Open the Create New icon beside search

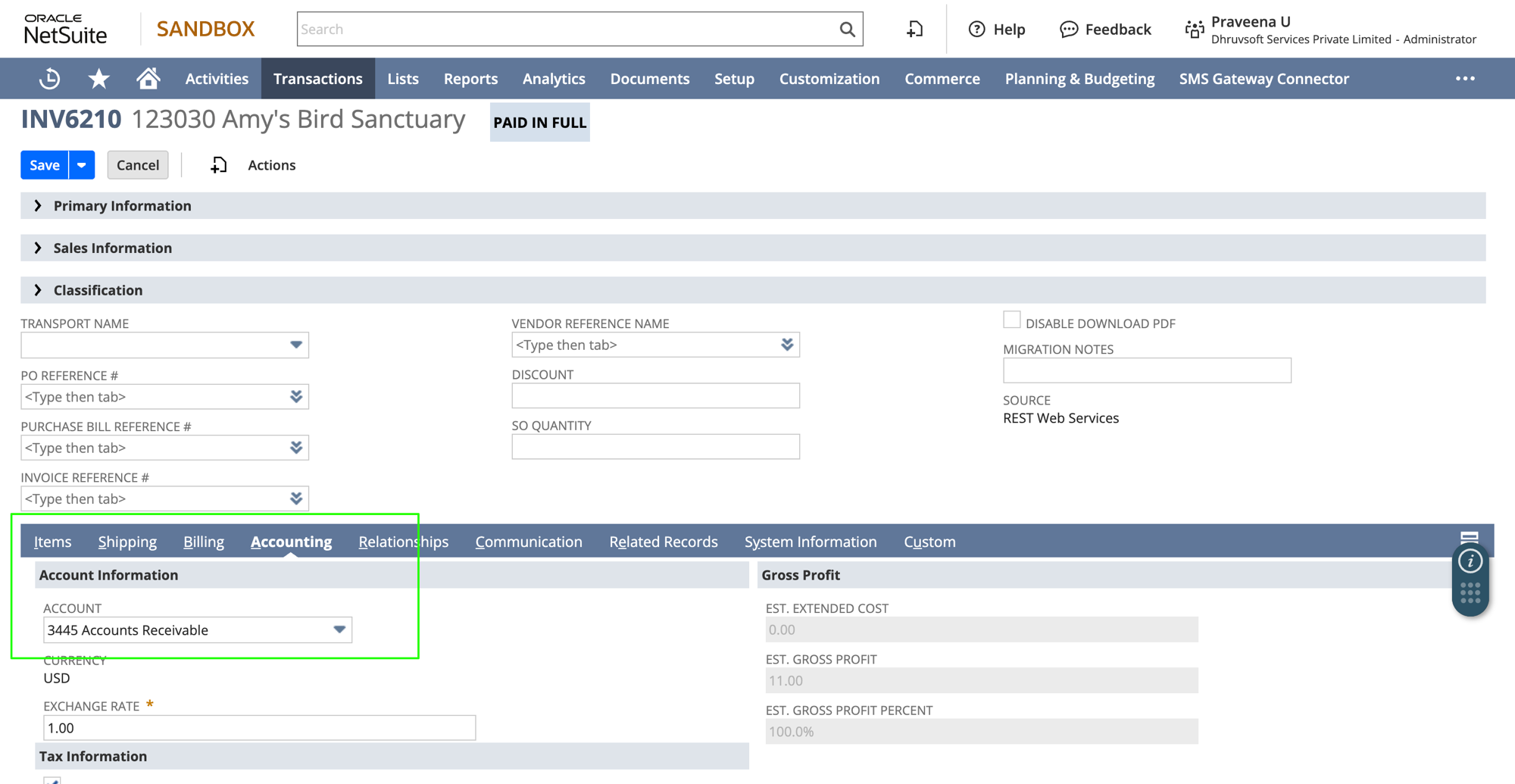coord(914,29)
